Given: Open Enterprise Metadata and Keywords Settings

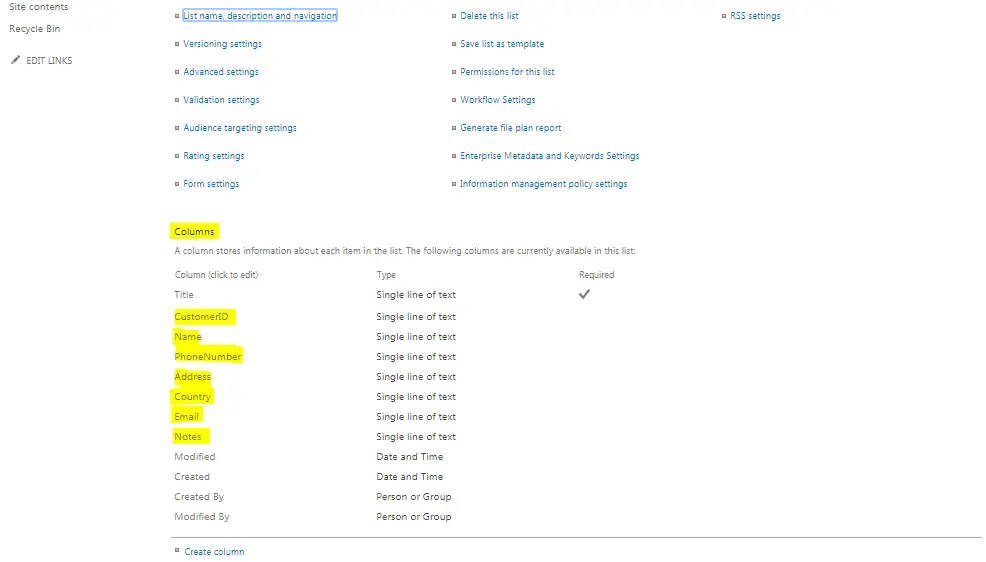Looking at the screenshot, I should [x=549, y=156].
